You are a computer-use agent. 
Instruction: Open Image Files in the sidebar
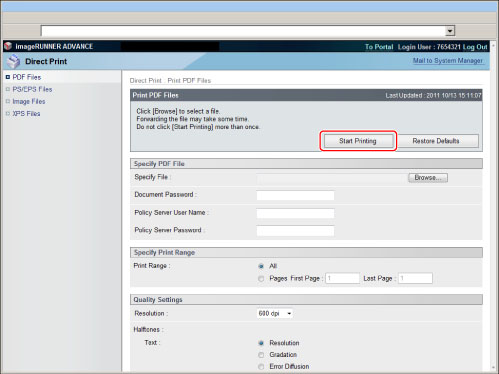tap(29, 101)
